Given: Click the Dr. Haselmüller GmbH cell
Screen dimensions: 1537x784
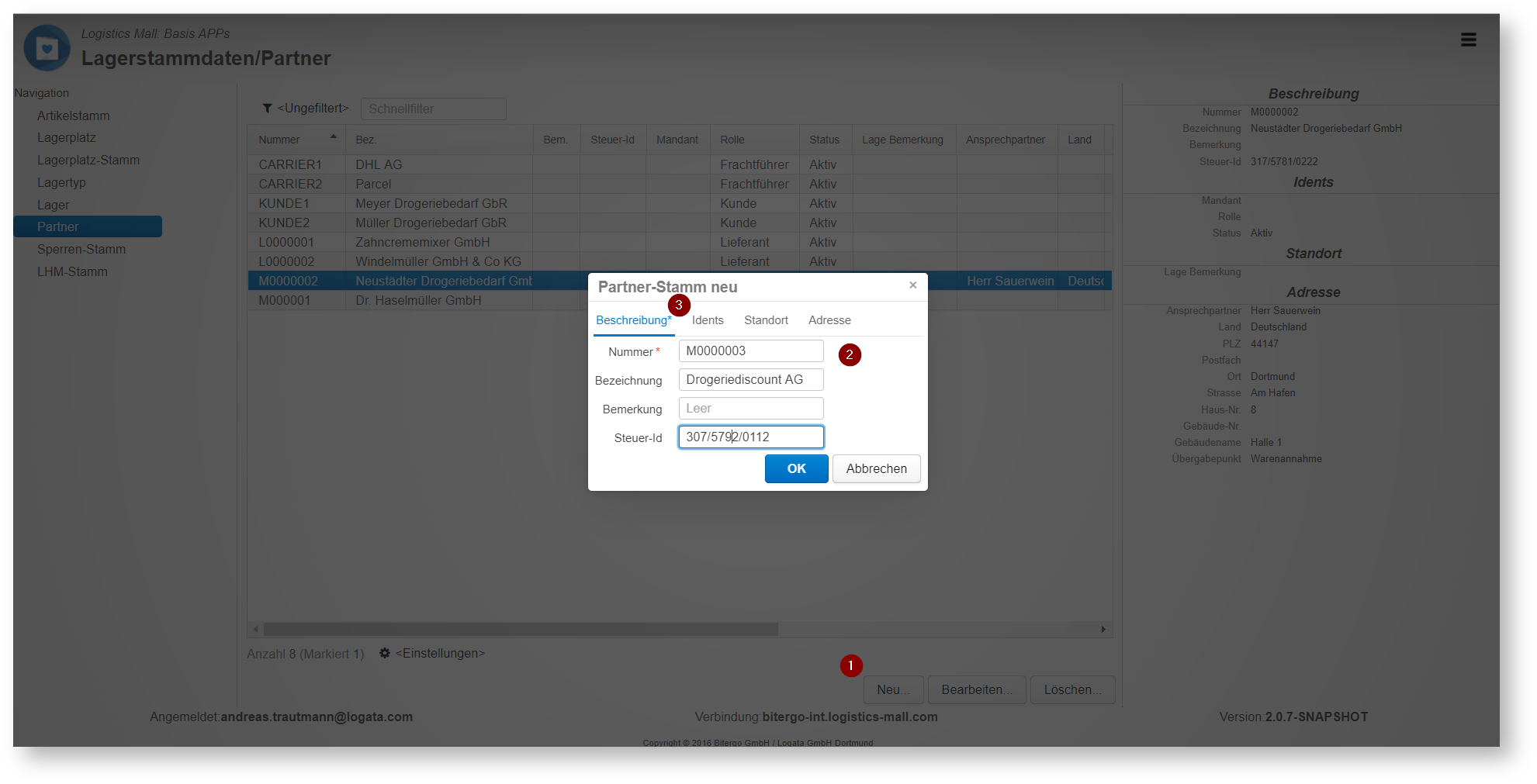Looking at the screenshot, I should pos(439,300).
